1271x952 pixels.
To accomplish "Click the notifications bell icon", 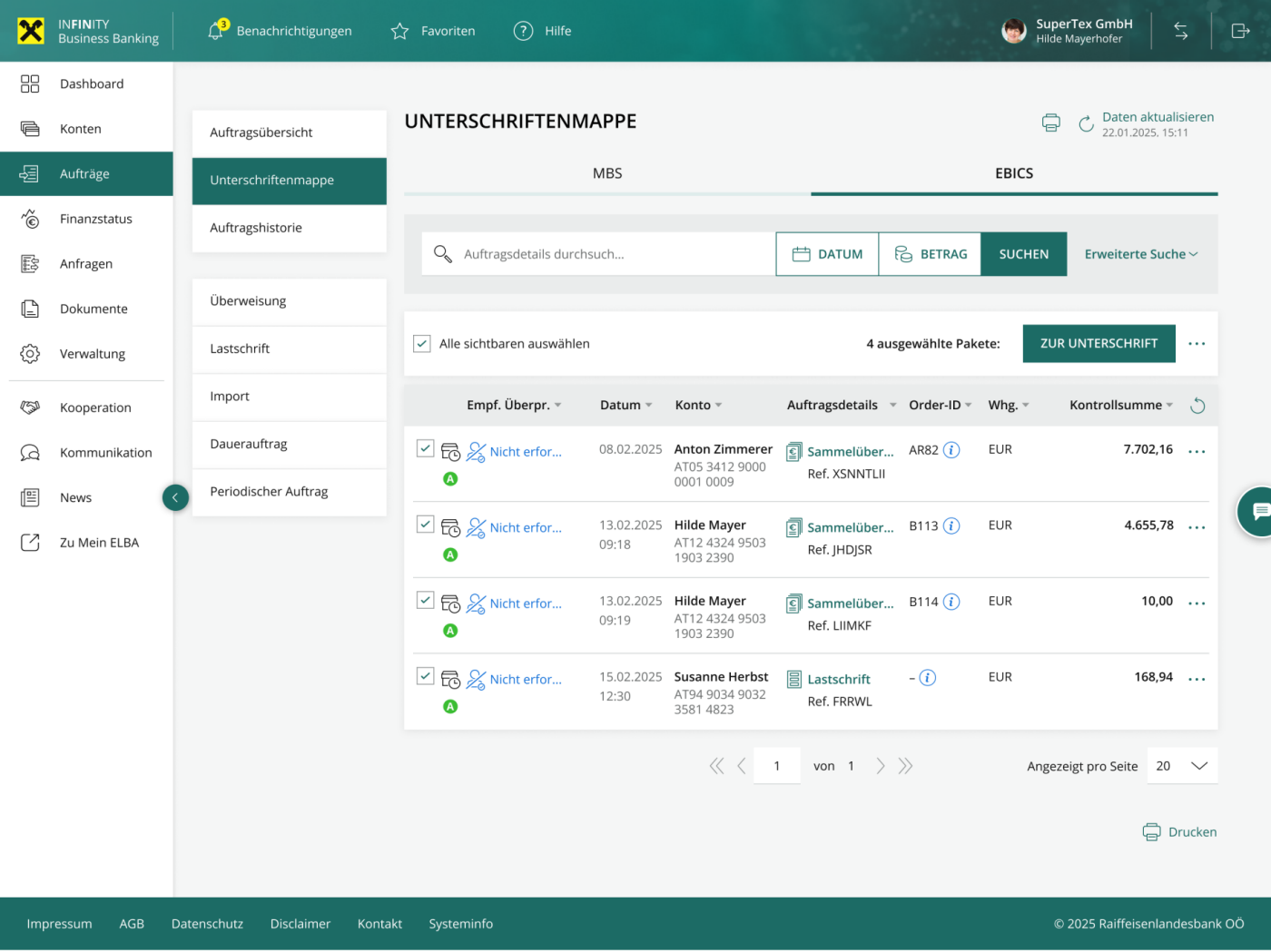I will pyautogui.click(x=216, y=31).
